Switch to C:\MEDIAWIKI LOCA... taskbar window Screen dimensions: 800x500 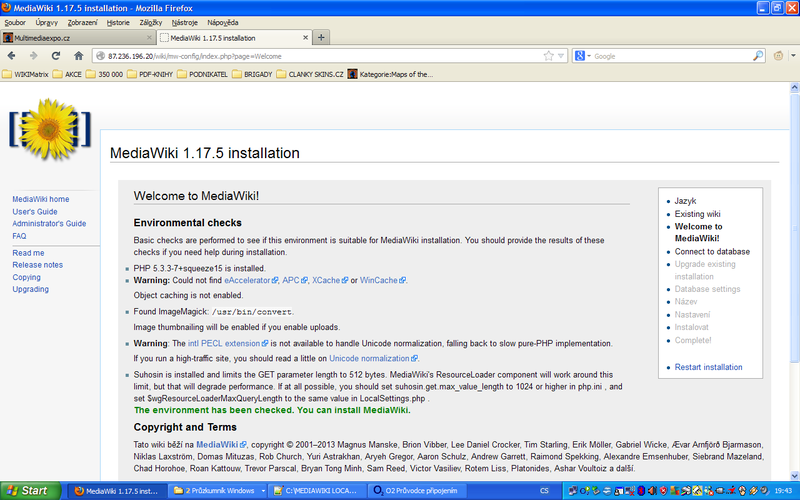tap(317, 491)
